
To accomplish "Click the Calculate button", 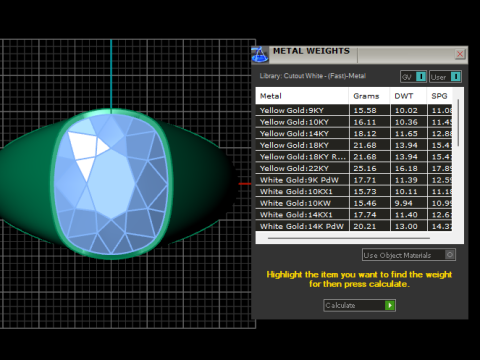I will coord(359,305).
